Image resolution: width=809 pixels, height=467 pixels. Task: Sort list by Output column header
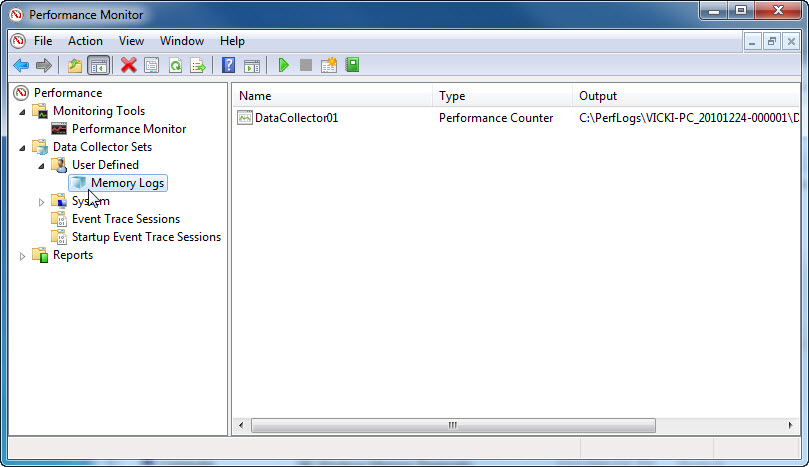686,96
